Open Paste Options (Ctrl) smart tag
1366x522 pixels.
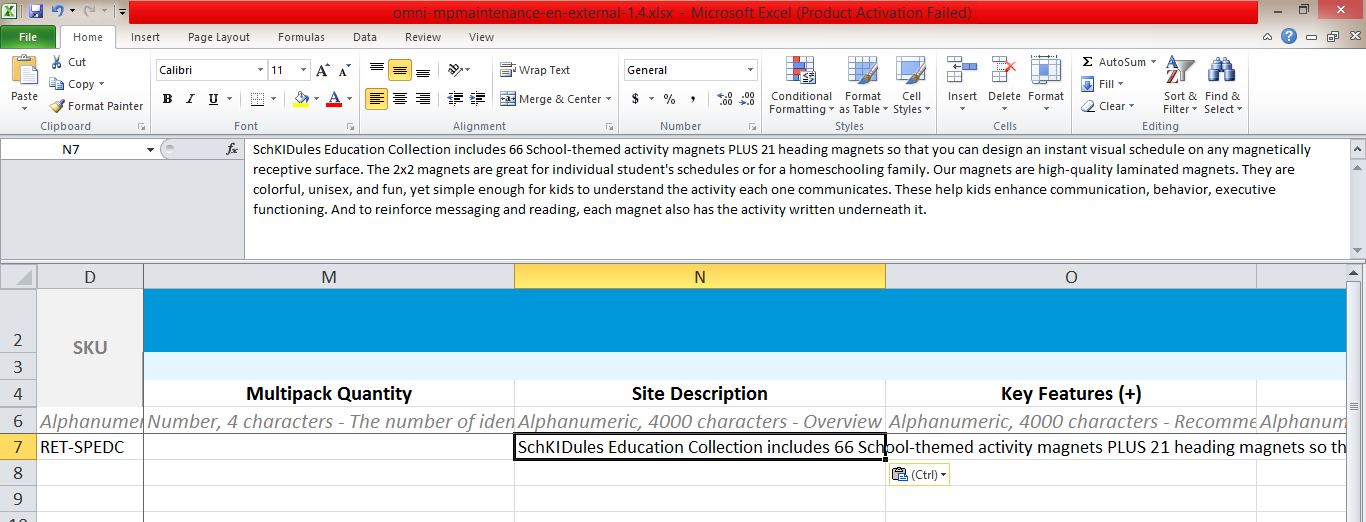pos(918,475)
